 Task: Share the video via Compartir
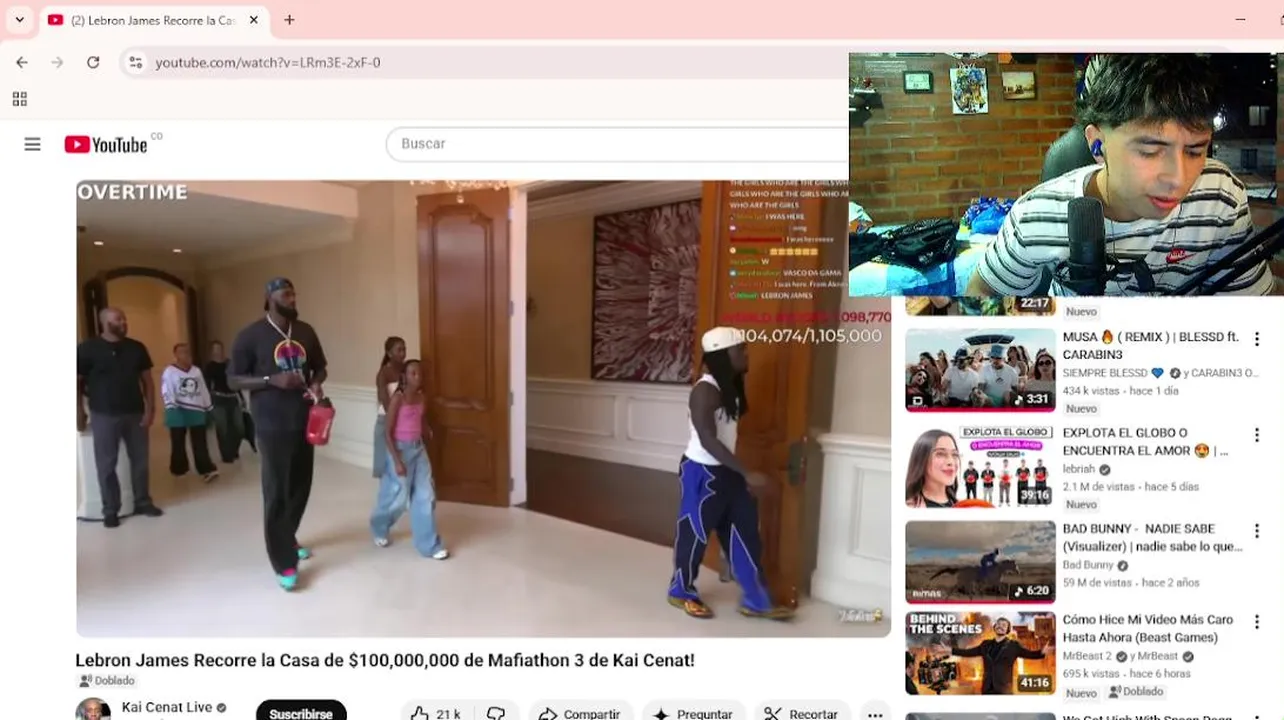pos(579,714)
